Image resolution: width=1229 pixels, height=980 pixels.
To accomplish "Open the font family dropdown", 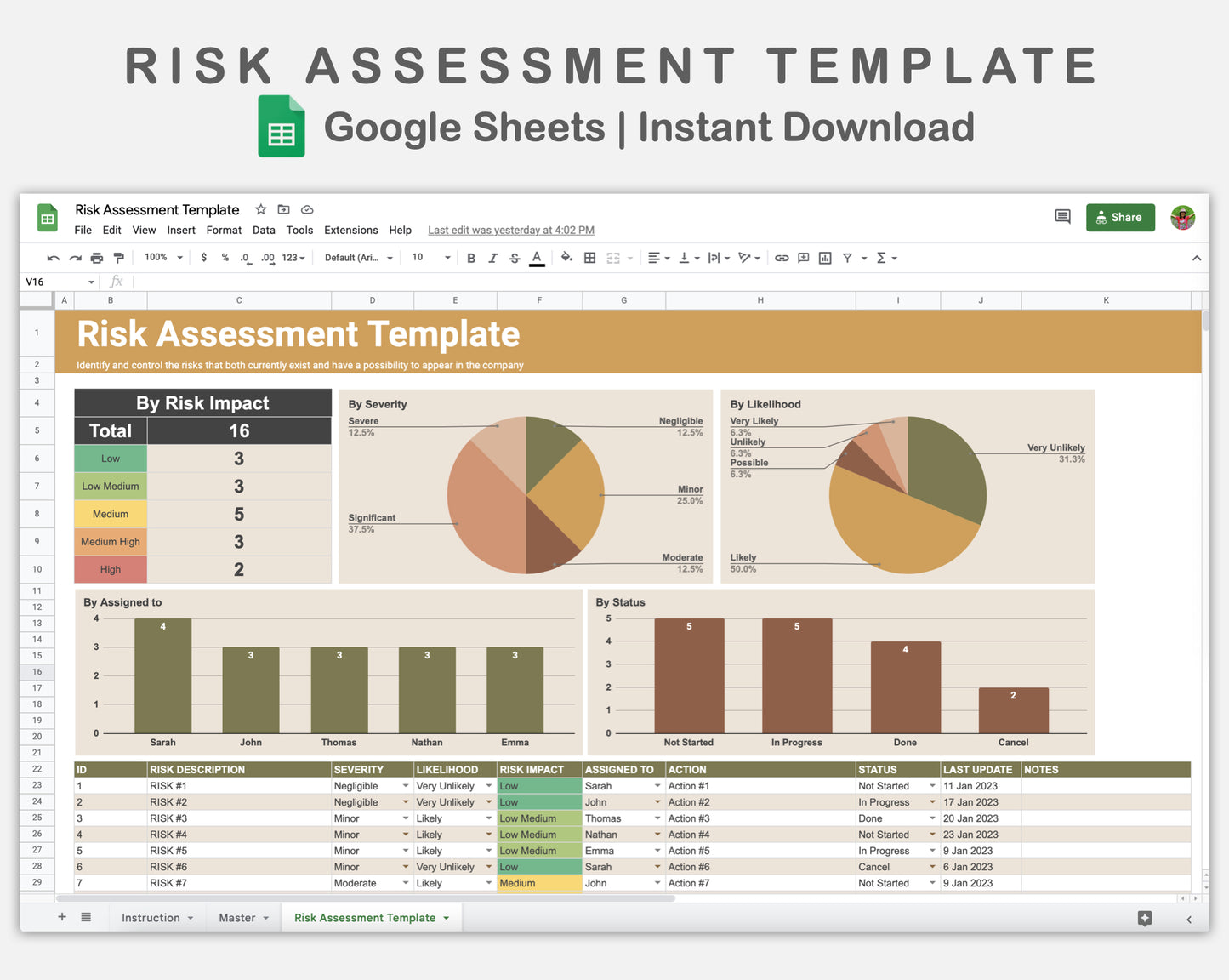I will coord(357,258).
